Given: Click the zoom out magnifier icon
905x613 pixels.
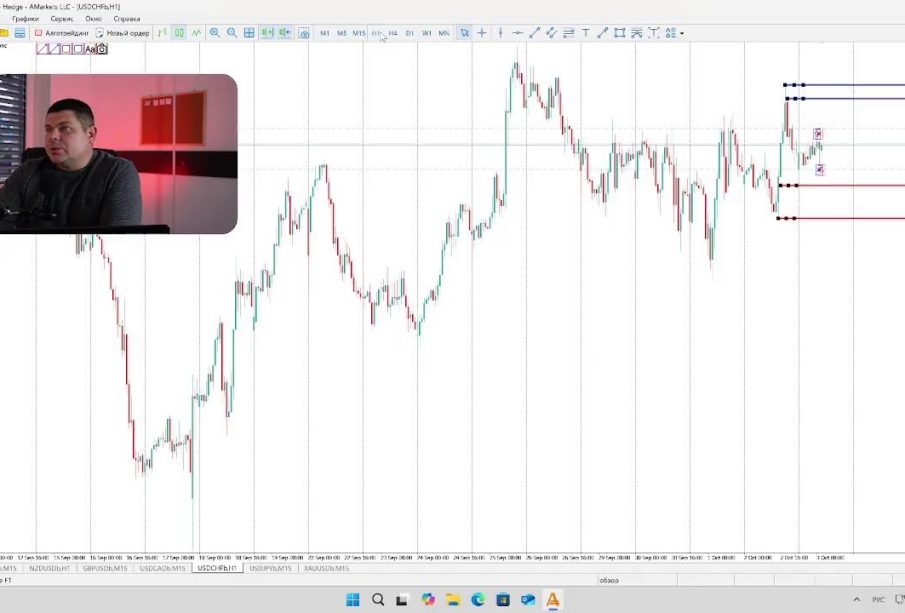Looking at the screenshot, I should tap(232, 33).
